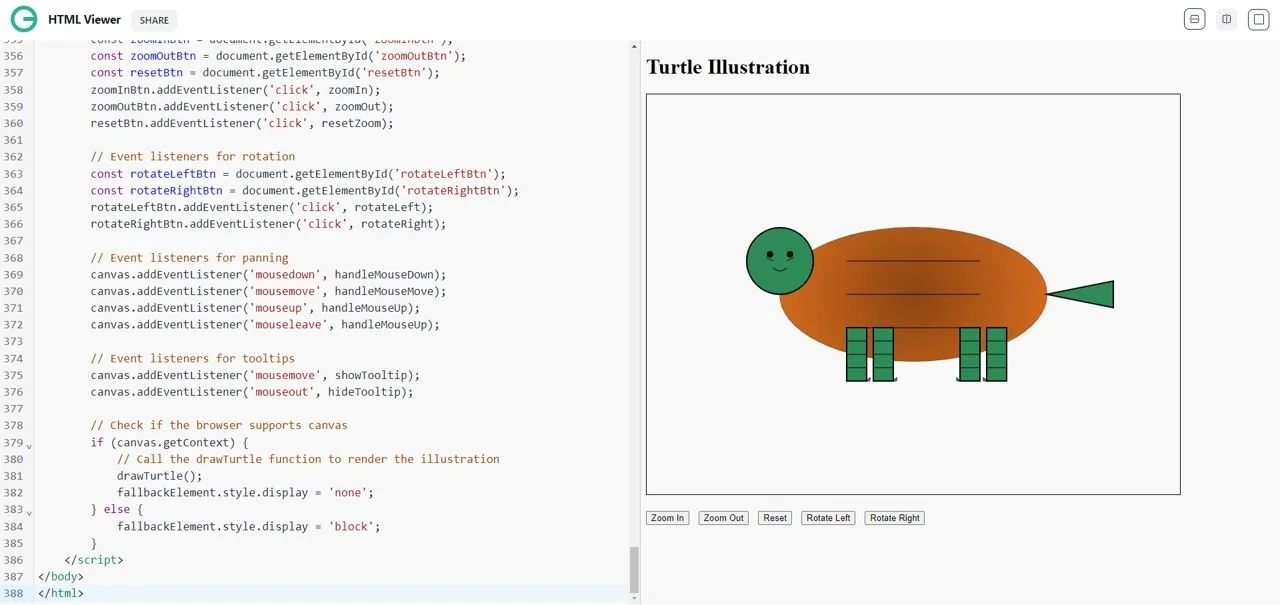The width and height of the screenshot is (1280, 605).
Task: Click the 'Turtle Illustration' heading
Action: pyautogui.click(x=728, y=67)
